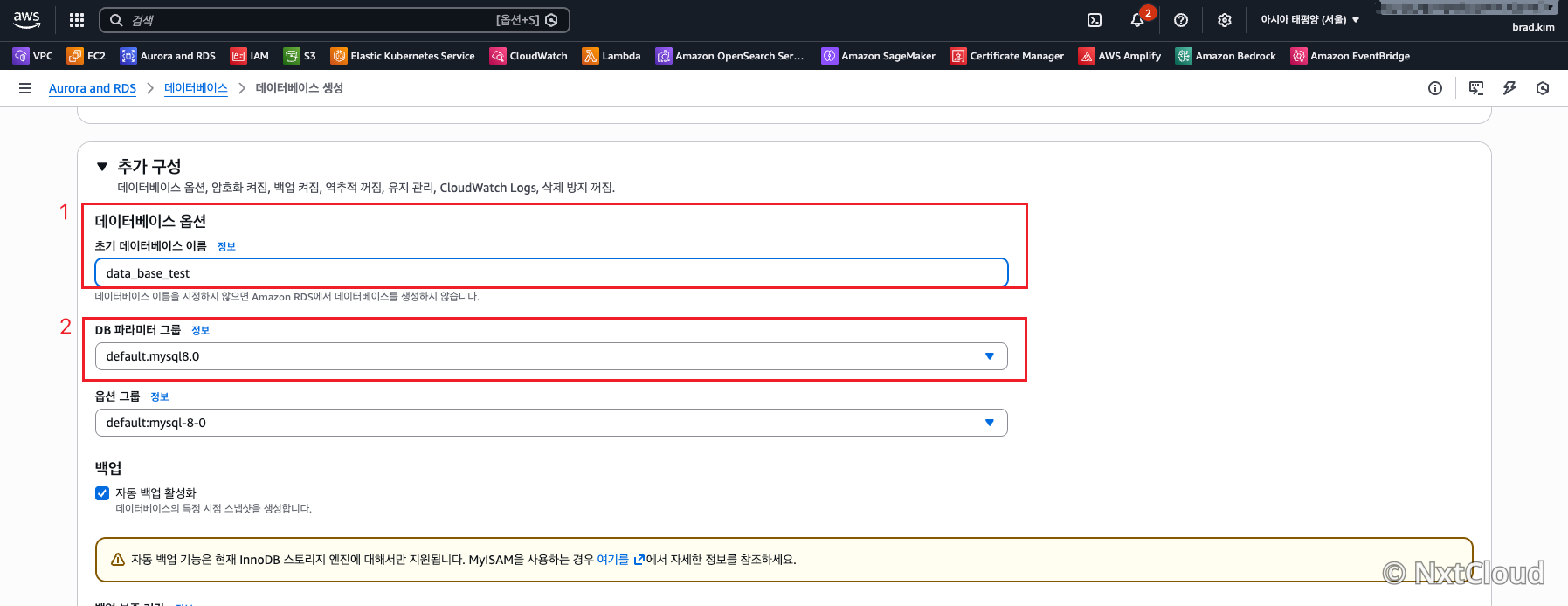Open Certificate Manager shortcut
1568x606 pixels.
tap(1007, 56)
